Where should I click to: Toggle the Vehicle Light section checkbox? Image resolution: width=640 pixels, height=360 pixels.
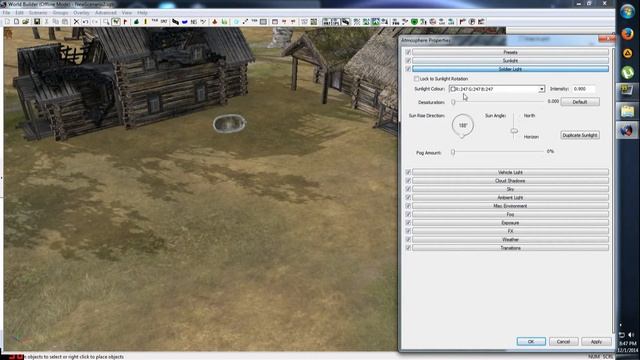[x=408, y=172]
